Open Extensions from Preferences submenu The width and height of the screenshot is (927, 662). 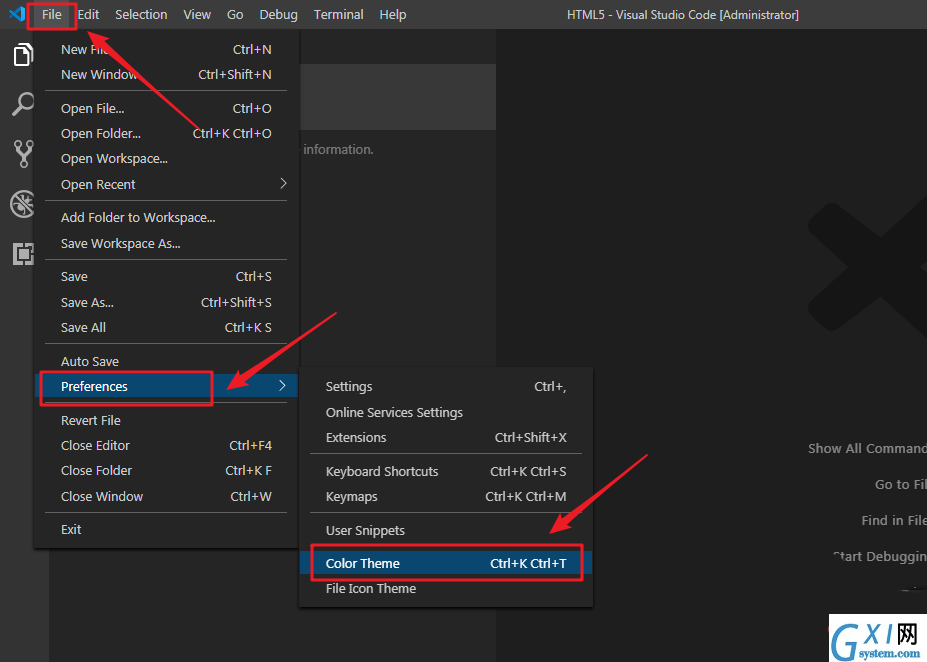446,437
